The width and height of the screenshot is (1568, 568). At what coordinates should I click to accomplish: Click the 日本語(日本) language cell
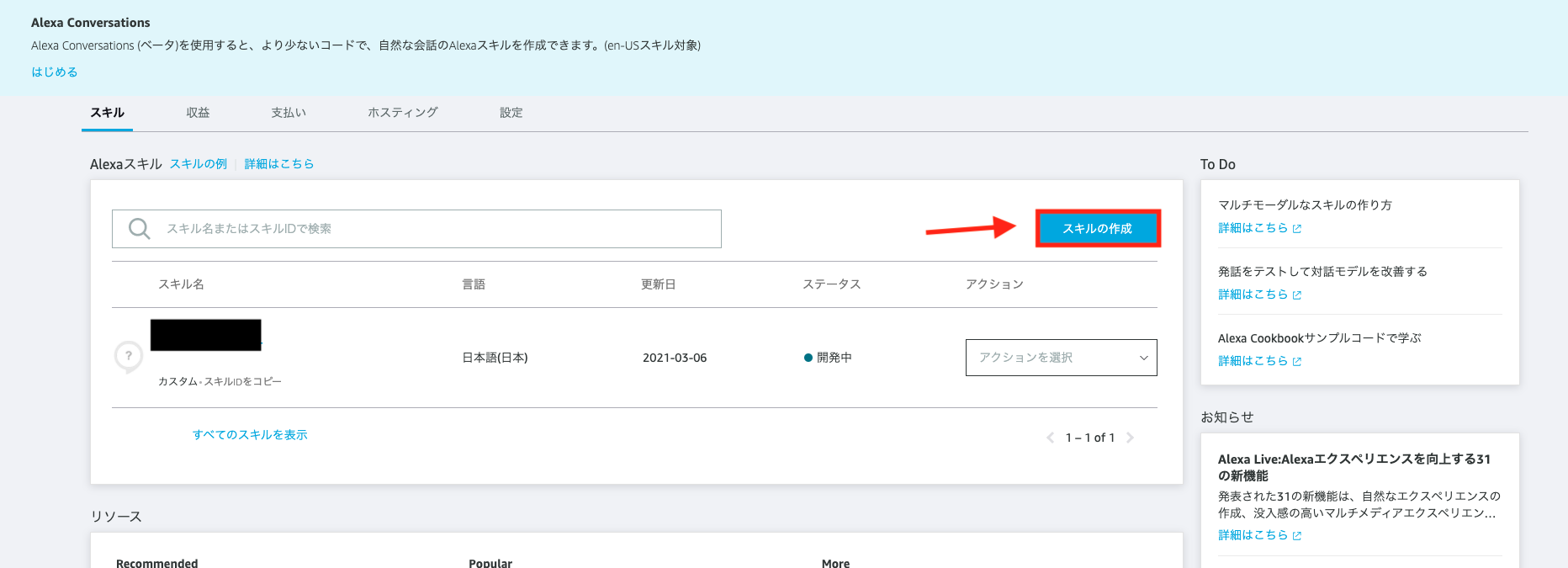(495, 358)
